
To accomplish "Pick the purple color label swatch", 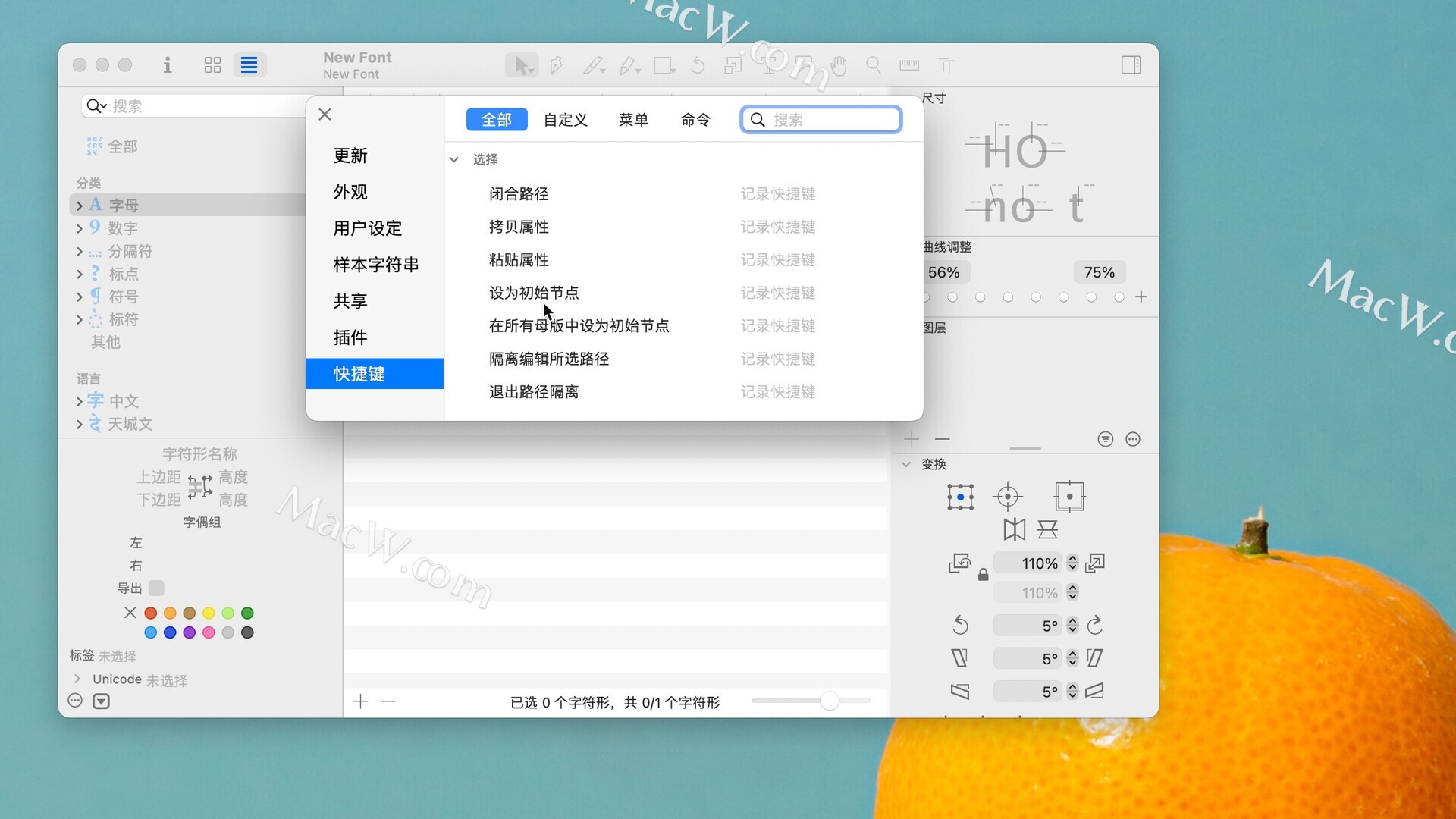I will [190, 632].
